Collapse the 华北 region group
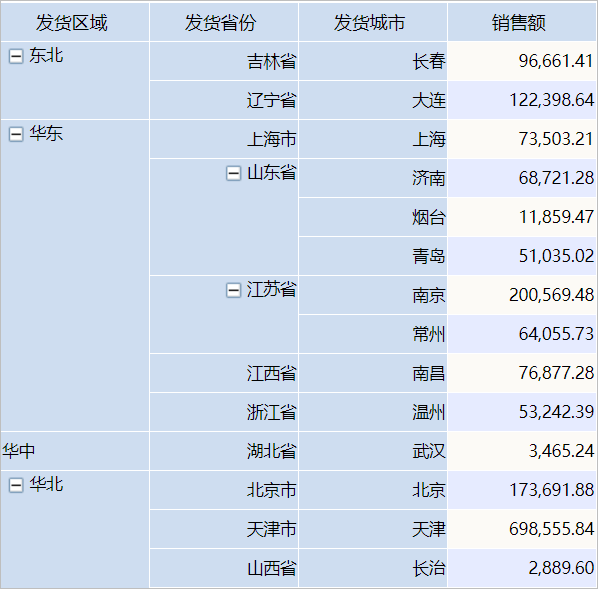This screenshot has width=598, height=589. click(x=16, y=486)
